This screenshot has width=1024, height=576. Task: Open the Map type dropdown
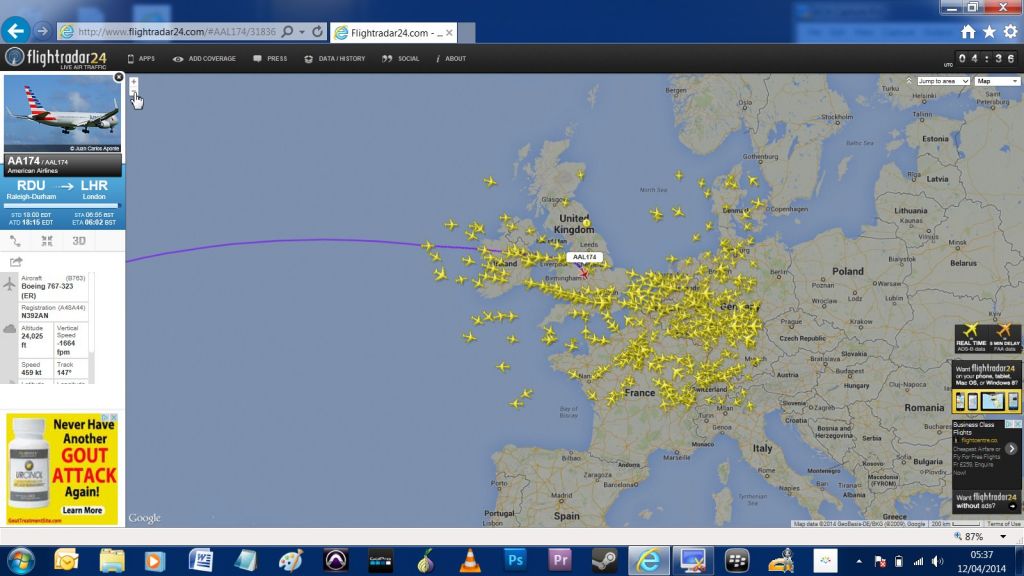click(x=997, y=81)
